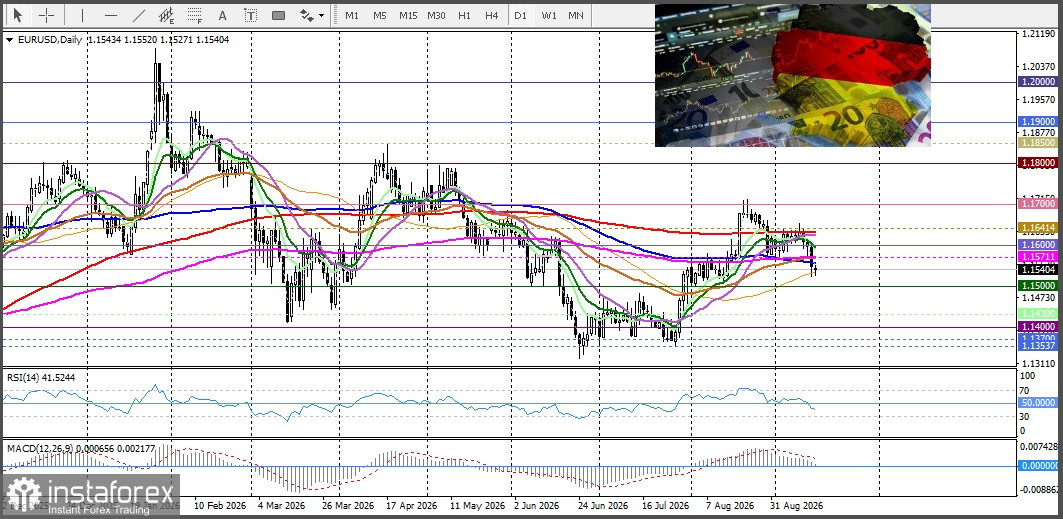Toggle the H1 timeframe button

point(464,15)
